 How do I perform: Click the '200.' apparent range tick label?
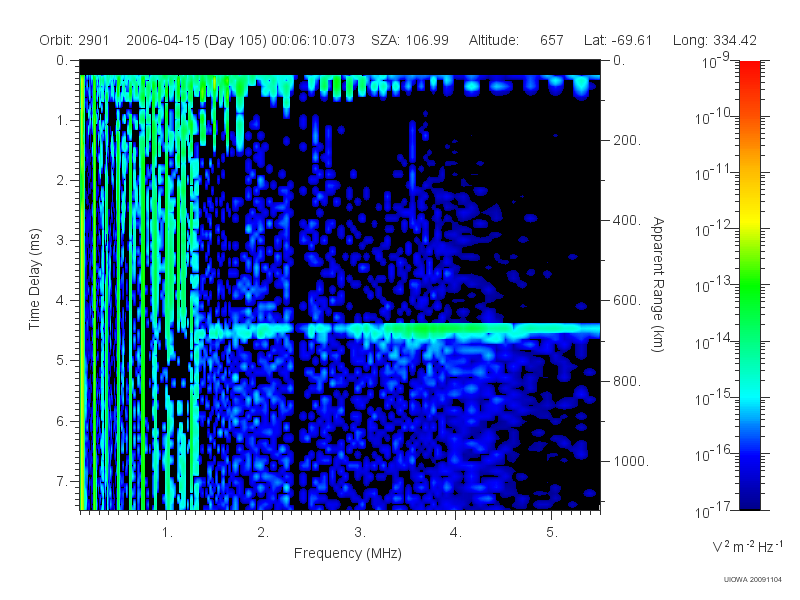click(x=627, y=140)
